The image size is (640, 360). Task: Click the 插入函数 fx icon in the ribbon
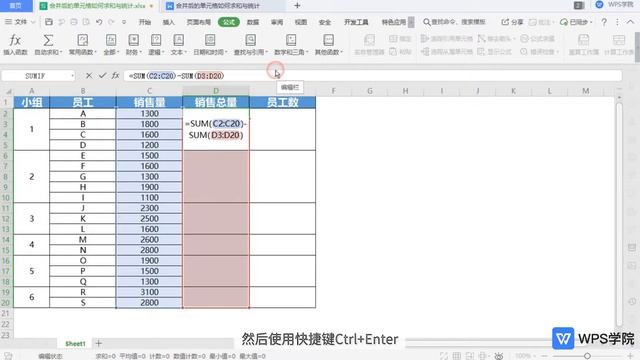click(15, 40)
